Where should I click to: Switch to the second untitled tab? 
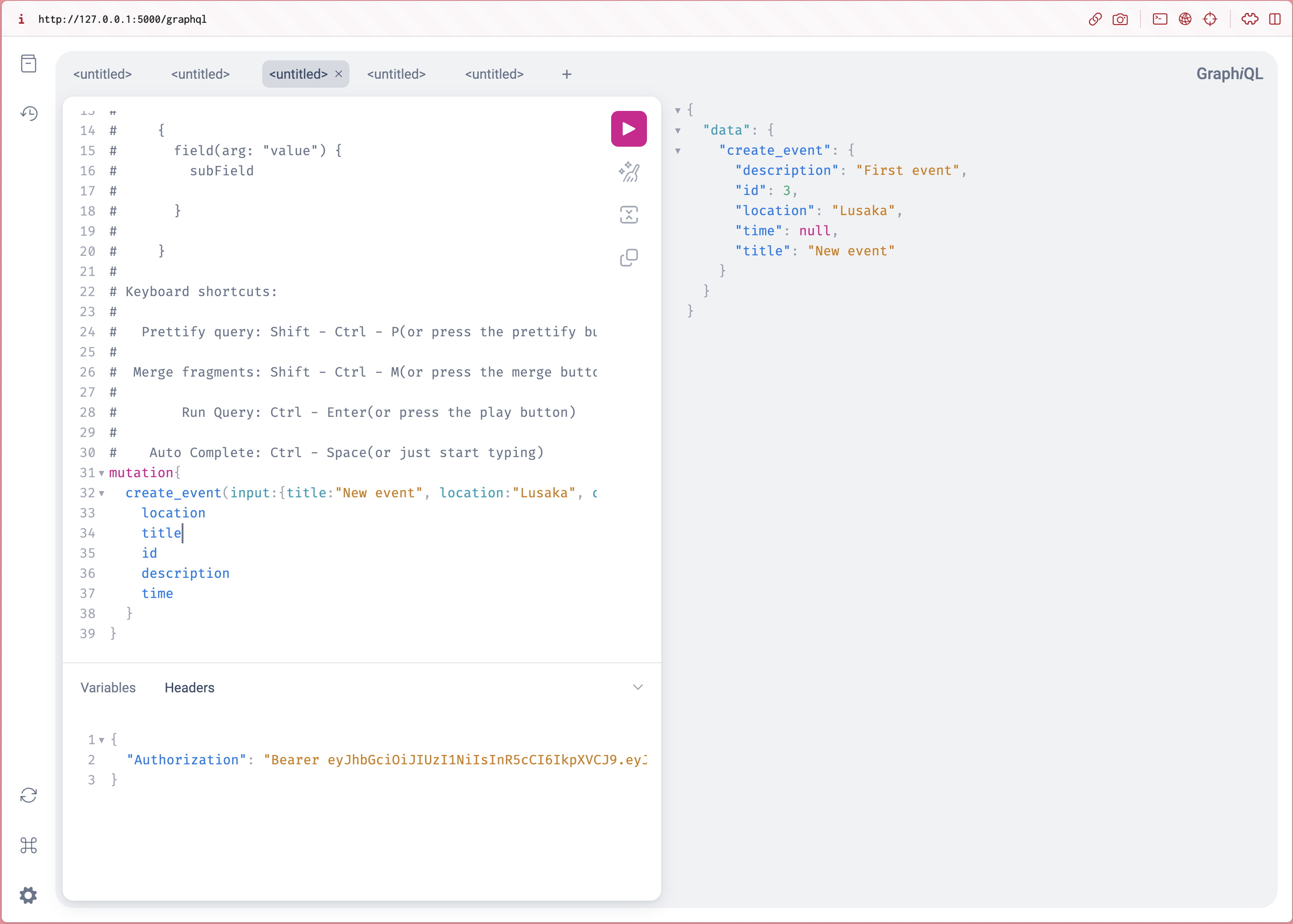click(200, 74)
